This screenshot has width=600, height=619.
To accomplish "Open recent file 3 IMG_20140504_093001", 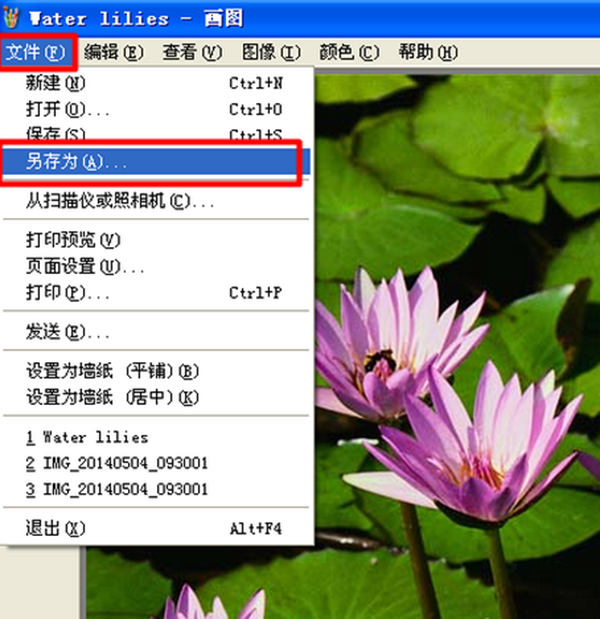I will point(156,490).
